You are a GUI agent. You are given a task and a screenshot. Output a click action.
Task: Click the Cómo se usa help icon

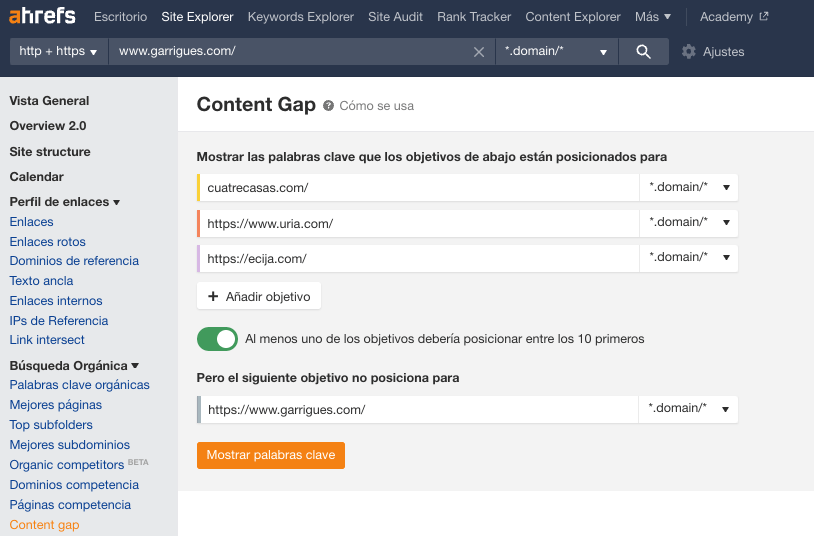(x=328, y=106)
